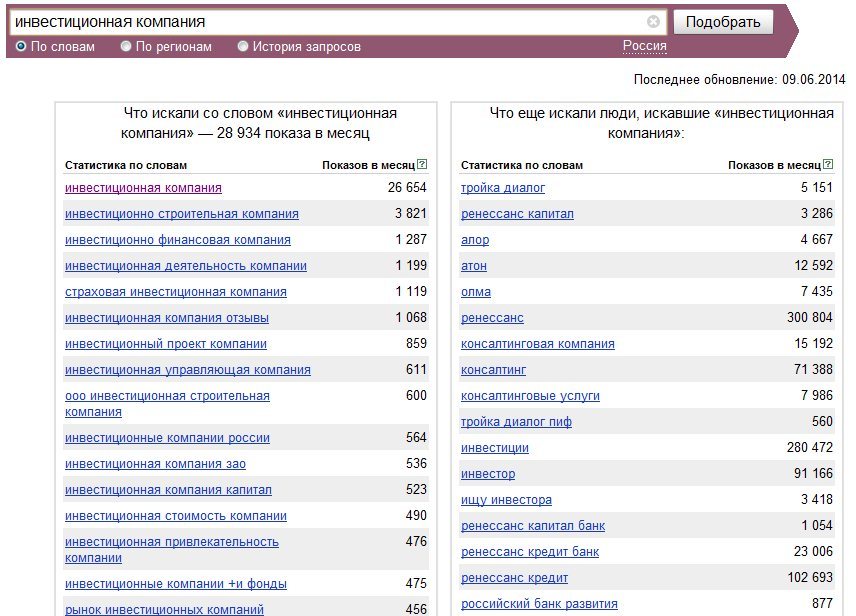Open 'инвестиционная компания отзывы' link

tap(167, 318)
